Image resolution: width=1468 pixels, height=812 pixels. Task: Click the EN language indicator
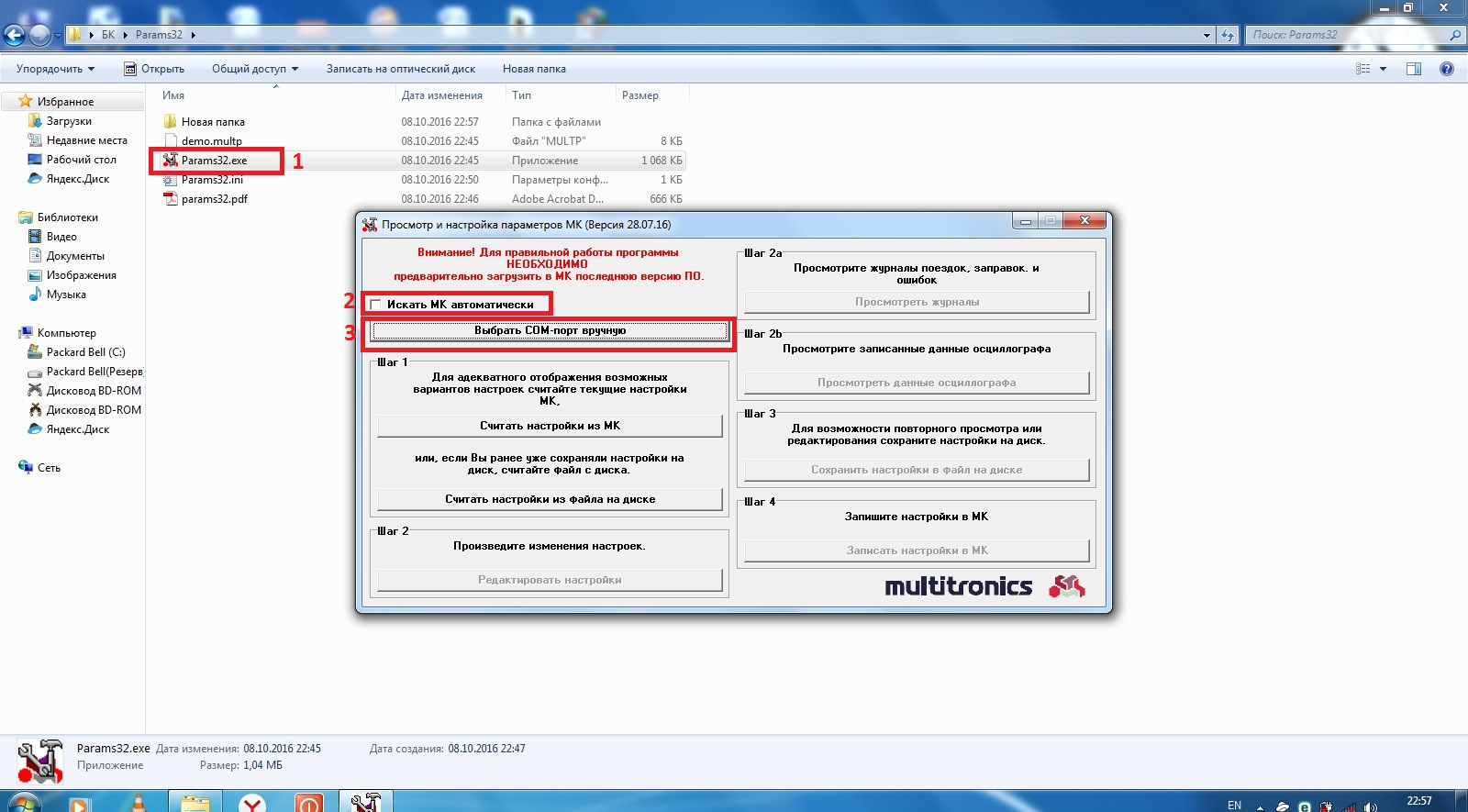click(1234, 806)
